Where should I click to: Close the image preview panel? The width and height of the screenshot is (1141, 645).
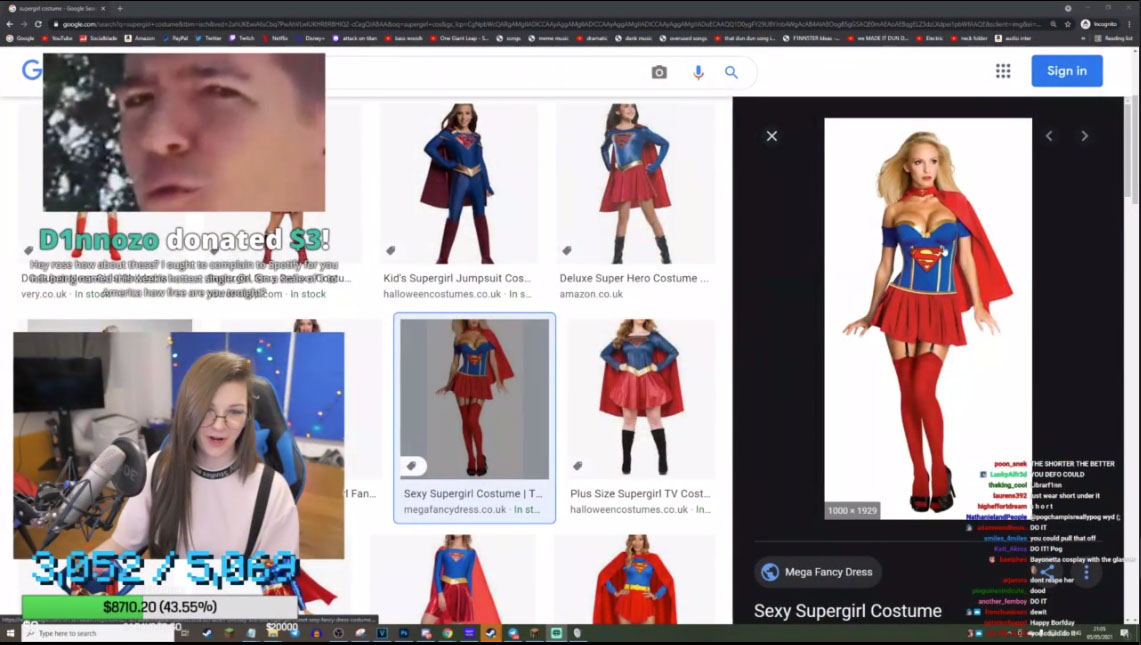[772, 136]
